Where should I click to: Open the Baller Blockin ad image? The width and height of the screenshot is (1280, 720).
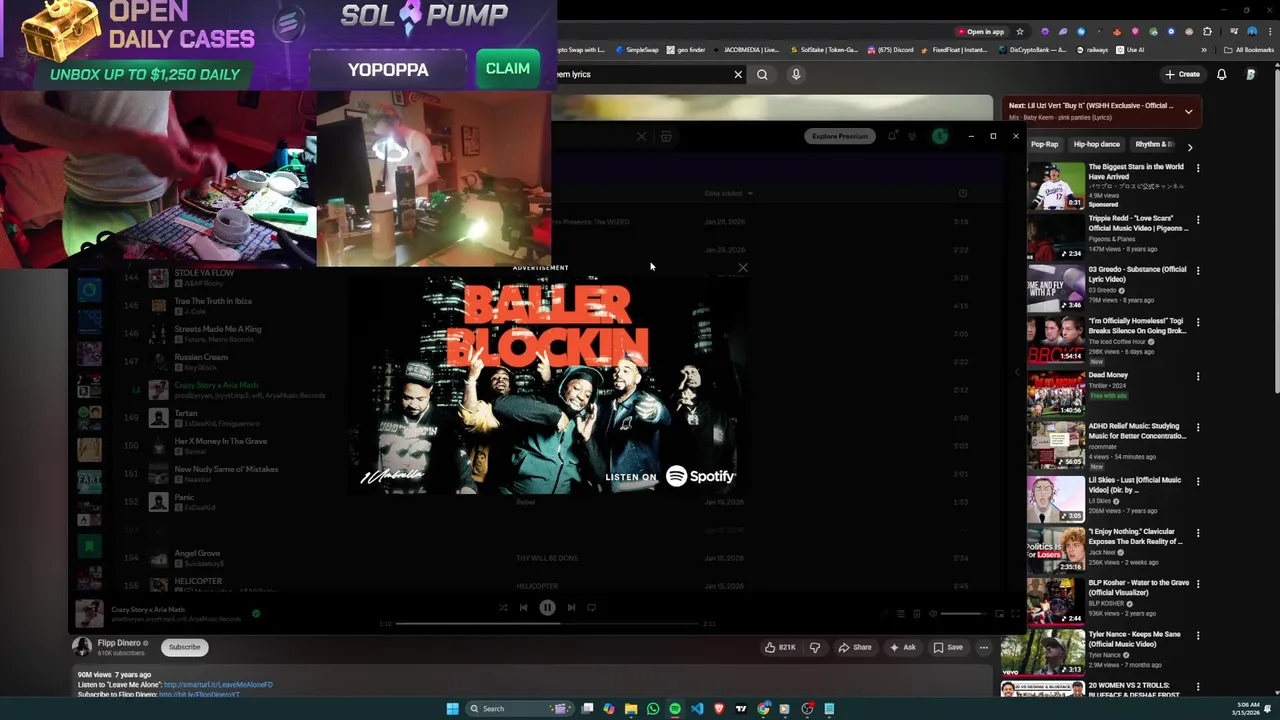547,384
